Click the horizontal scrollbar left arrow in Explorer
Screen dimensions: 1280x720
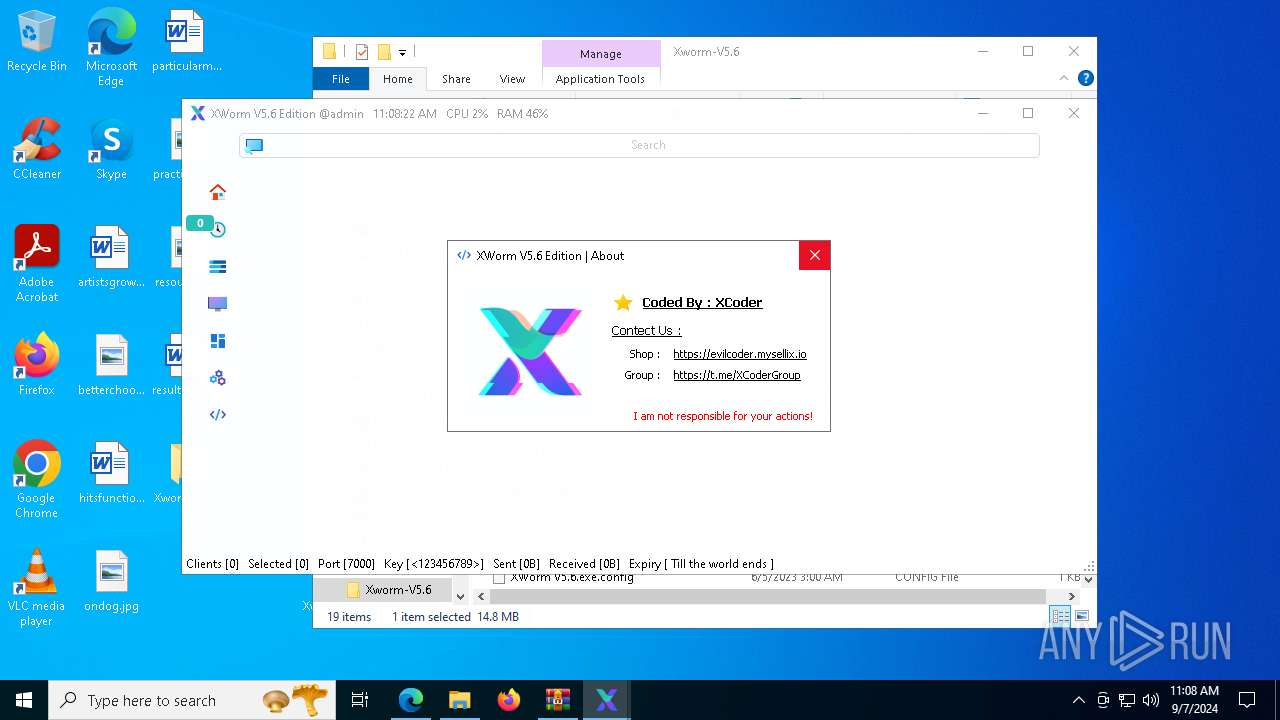[481, 597]
